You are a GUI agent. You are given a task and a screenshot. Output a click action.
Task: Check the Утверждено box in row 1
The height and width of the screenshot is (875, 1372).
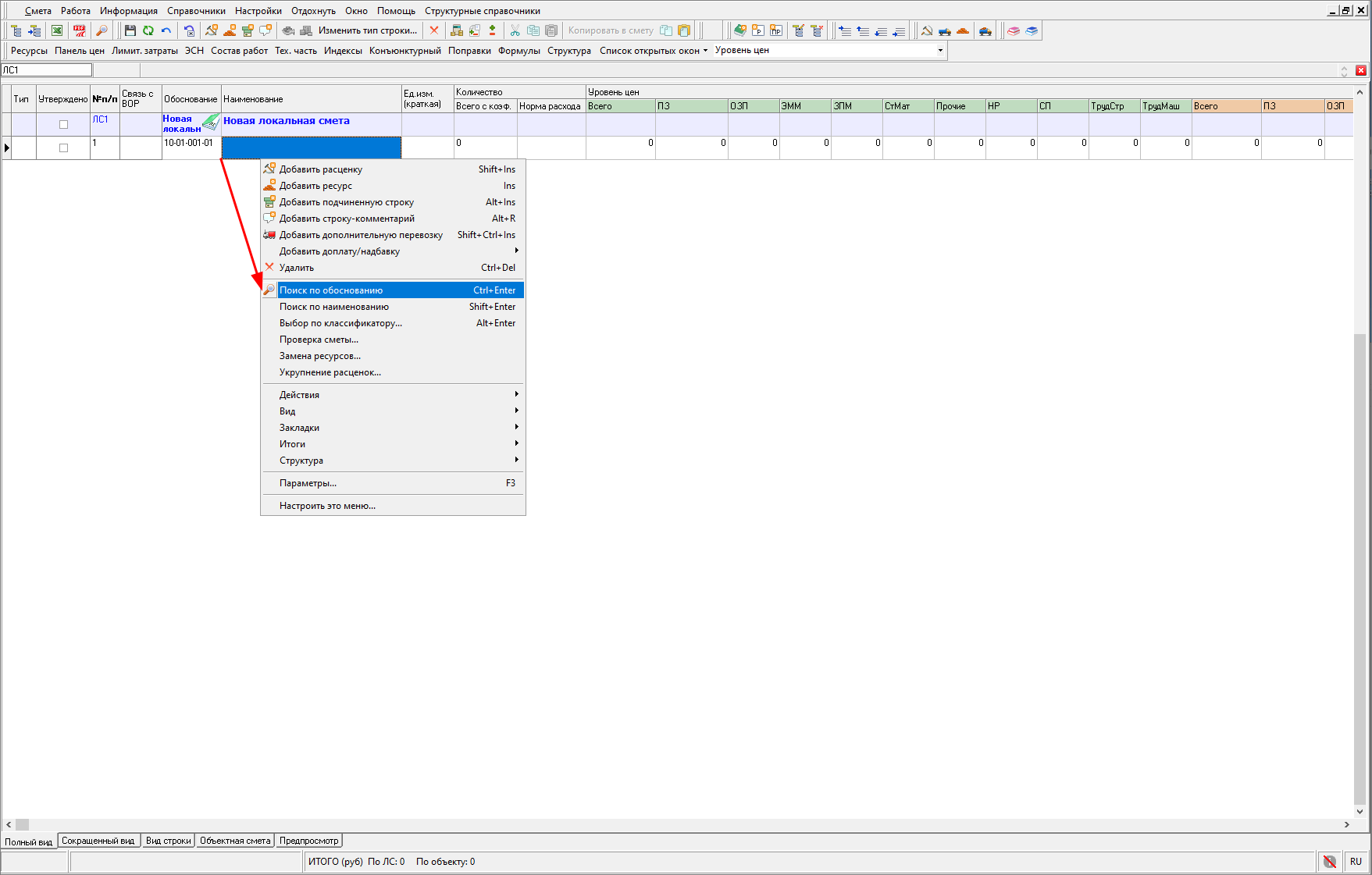point(64,148)
